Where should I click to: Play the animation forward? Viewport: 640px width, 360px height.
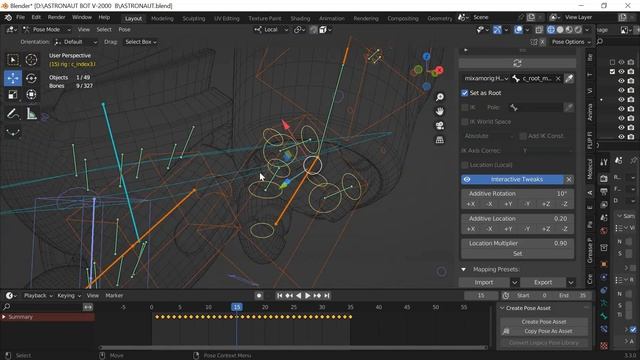point(308,296)
